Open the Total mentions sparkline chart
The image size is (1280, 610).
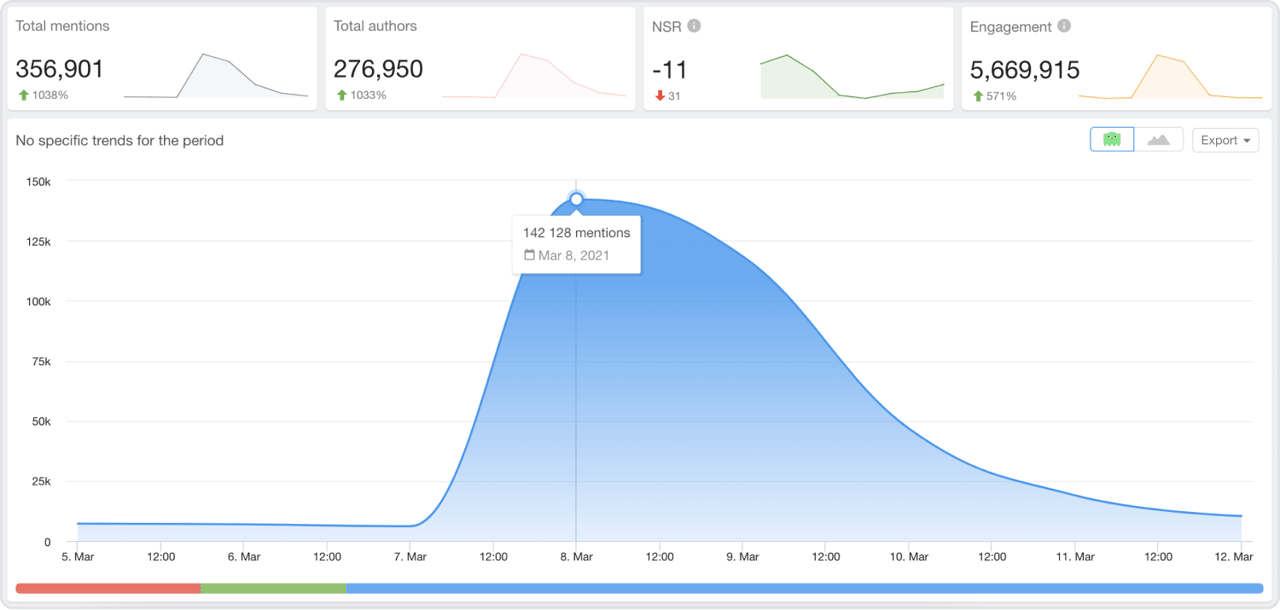pos(215,77)
